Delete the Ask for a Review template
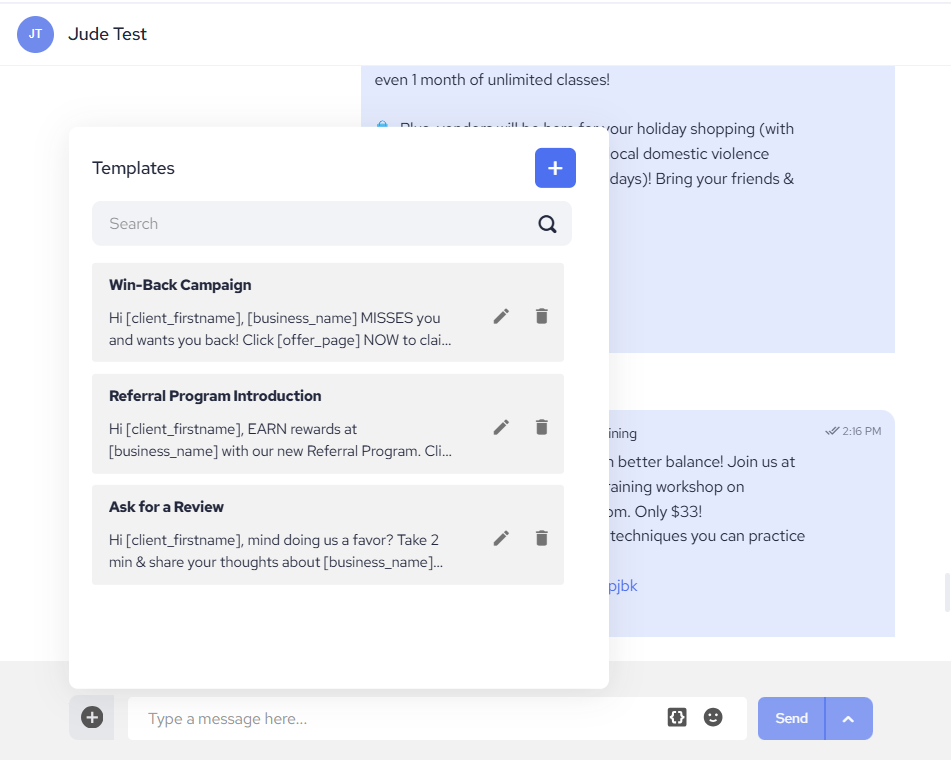This screenshot has width=951, height=760. tap(542, 538)
